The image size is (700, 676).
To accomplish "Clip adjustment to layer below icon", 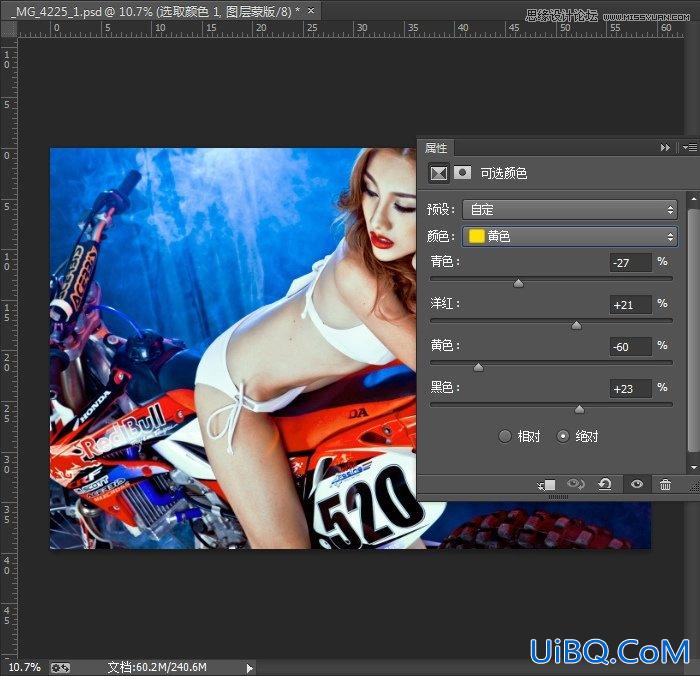I will [547, 484].
